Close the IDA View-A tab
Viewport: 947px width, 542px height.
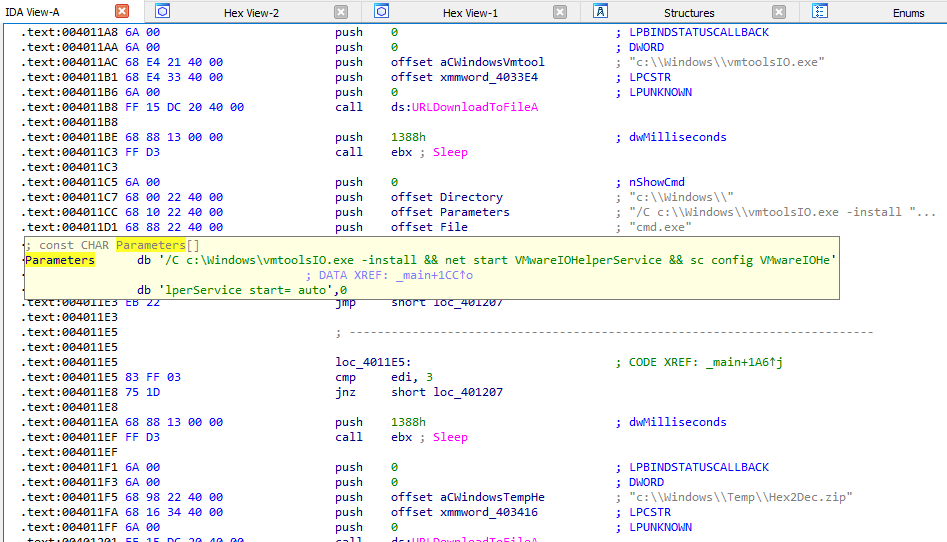click(122, 11)
